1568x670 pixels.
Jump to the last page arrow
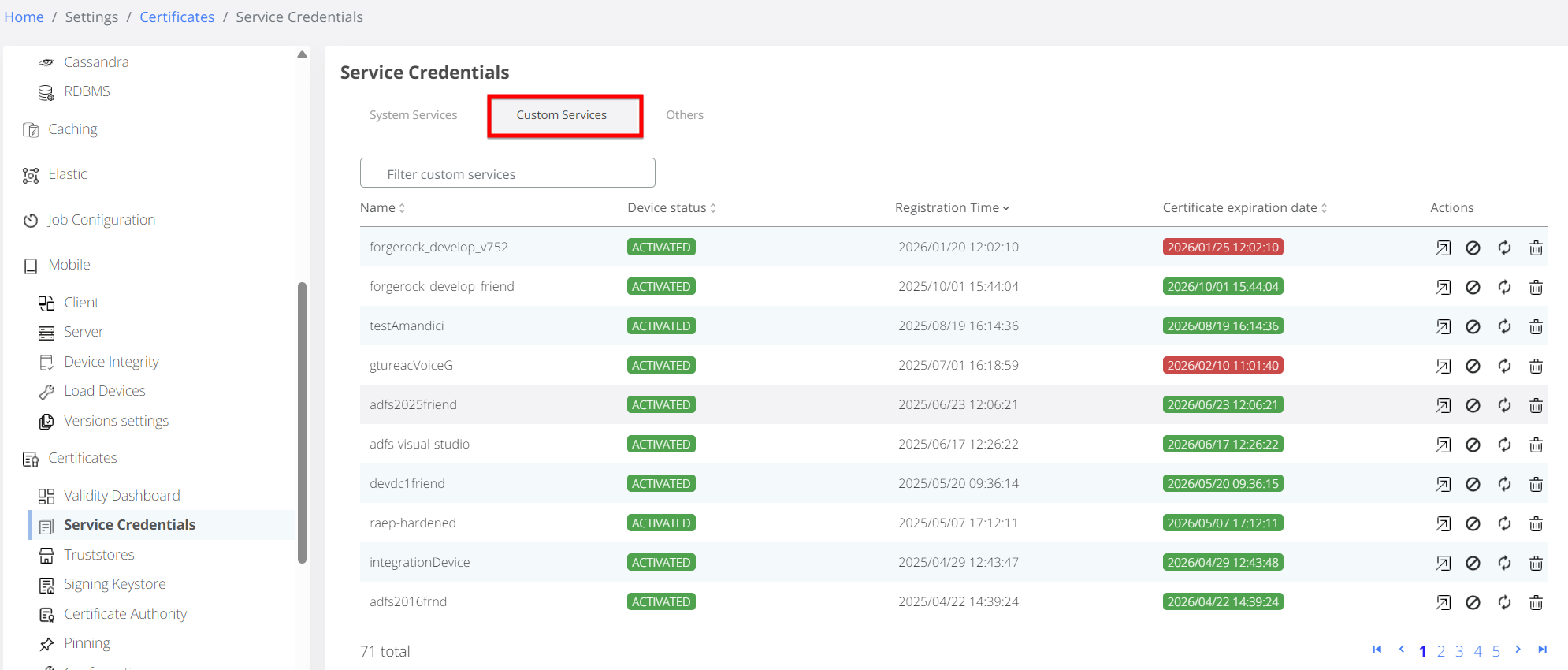click(1542, 650)
